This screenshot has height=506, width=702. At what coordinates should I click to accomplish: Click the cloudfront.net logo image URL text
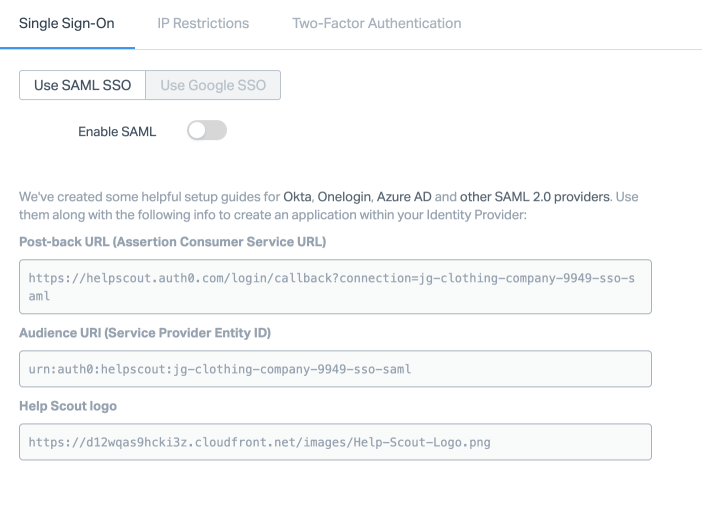pos(260,441)
